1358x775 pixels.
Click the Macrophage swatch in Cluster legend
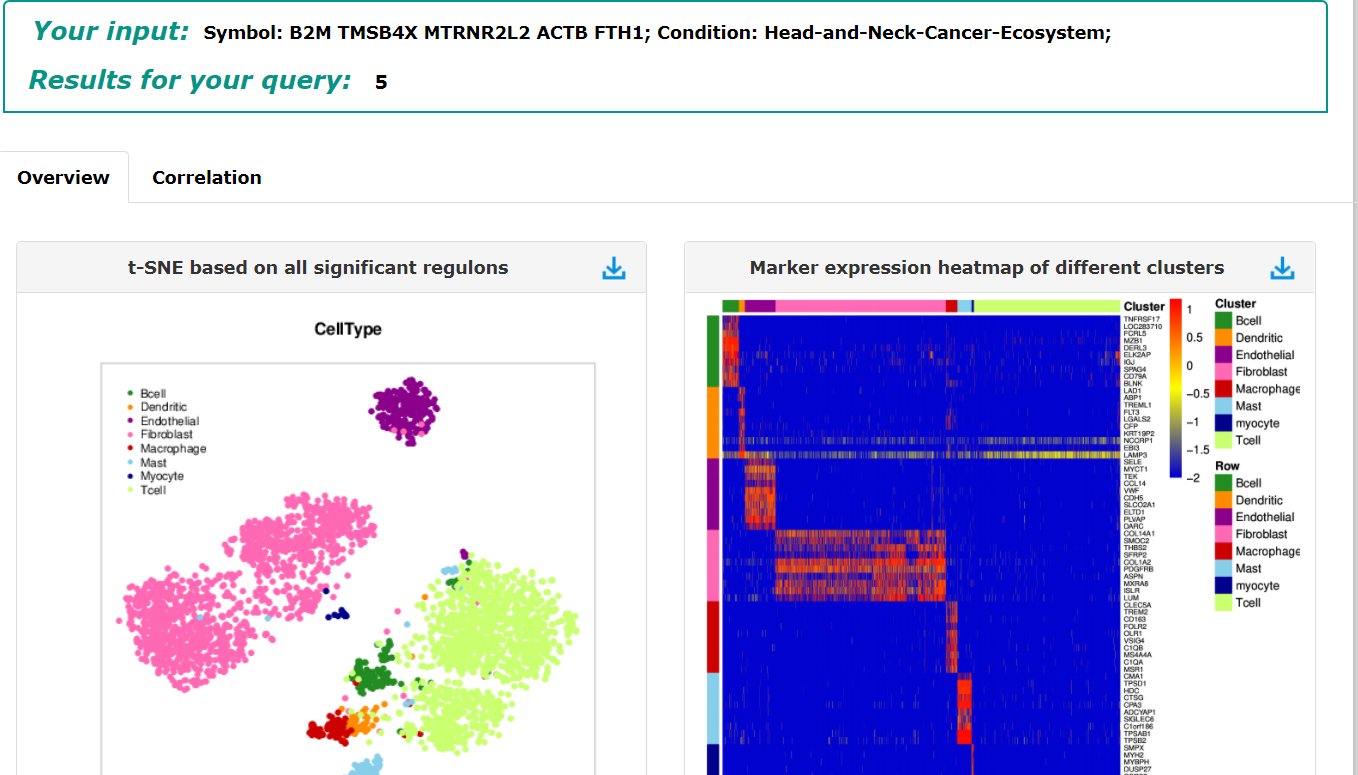1223,388
